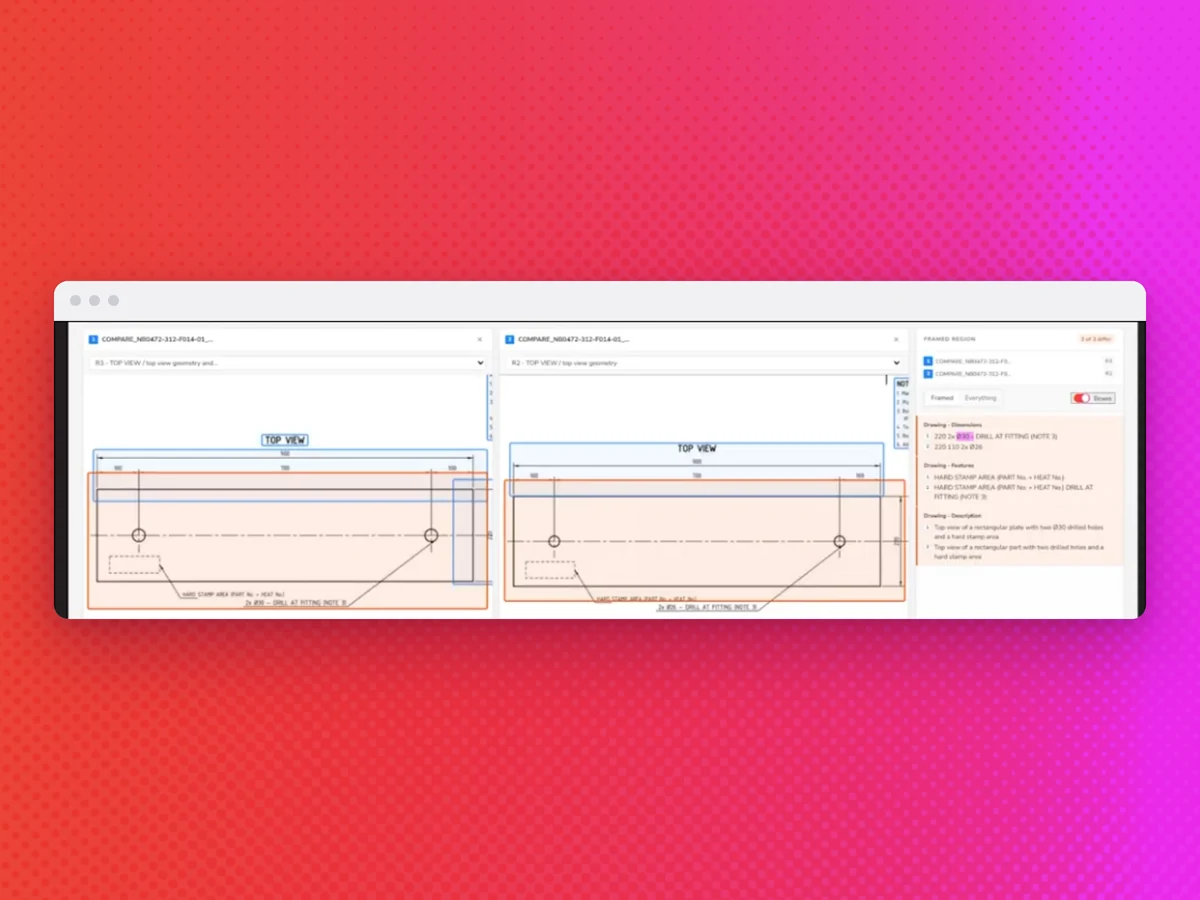Click the drill note callout in left drawing
Image resolution: width=1200 pixels, height=900 pixels.
tap(296, 603)
